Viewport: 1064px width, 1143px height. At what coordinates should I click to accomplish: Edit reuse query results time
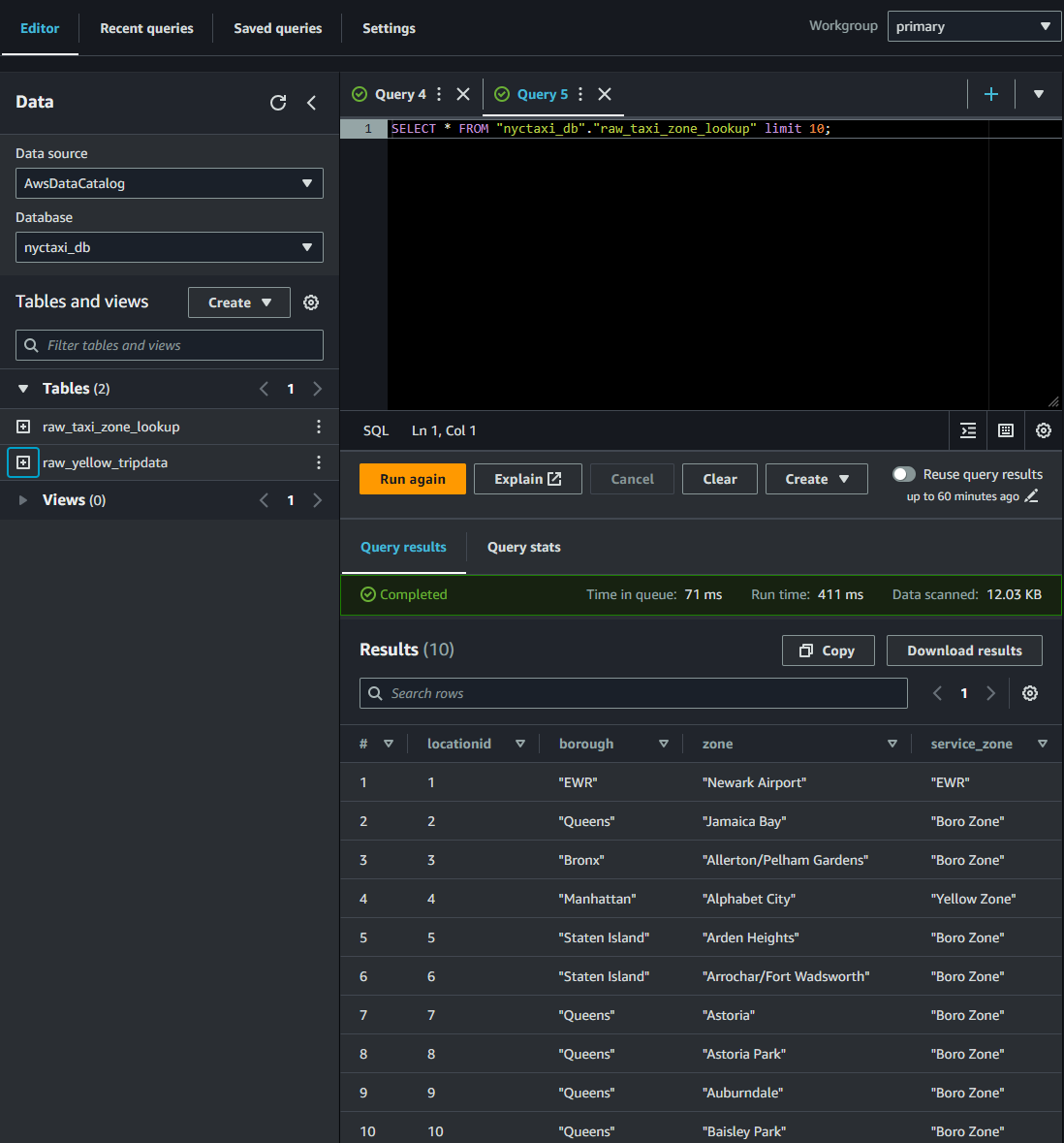click(x=1031, y=496)
